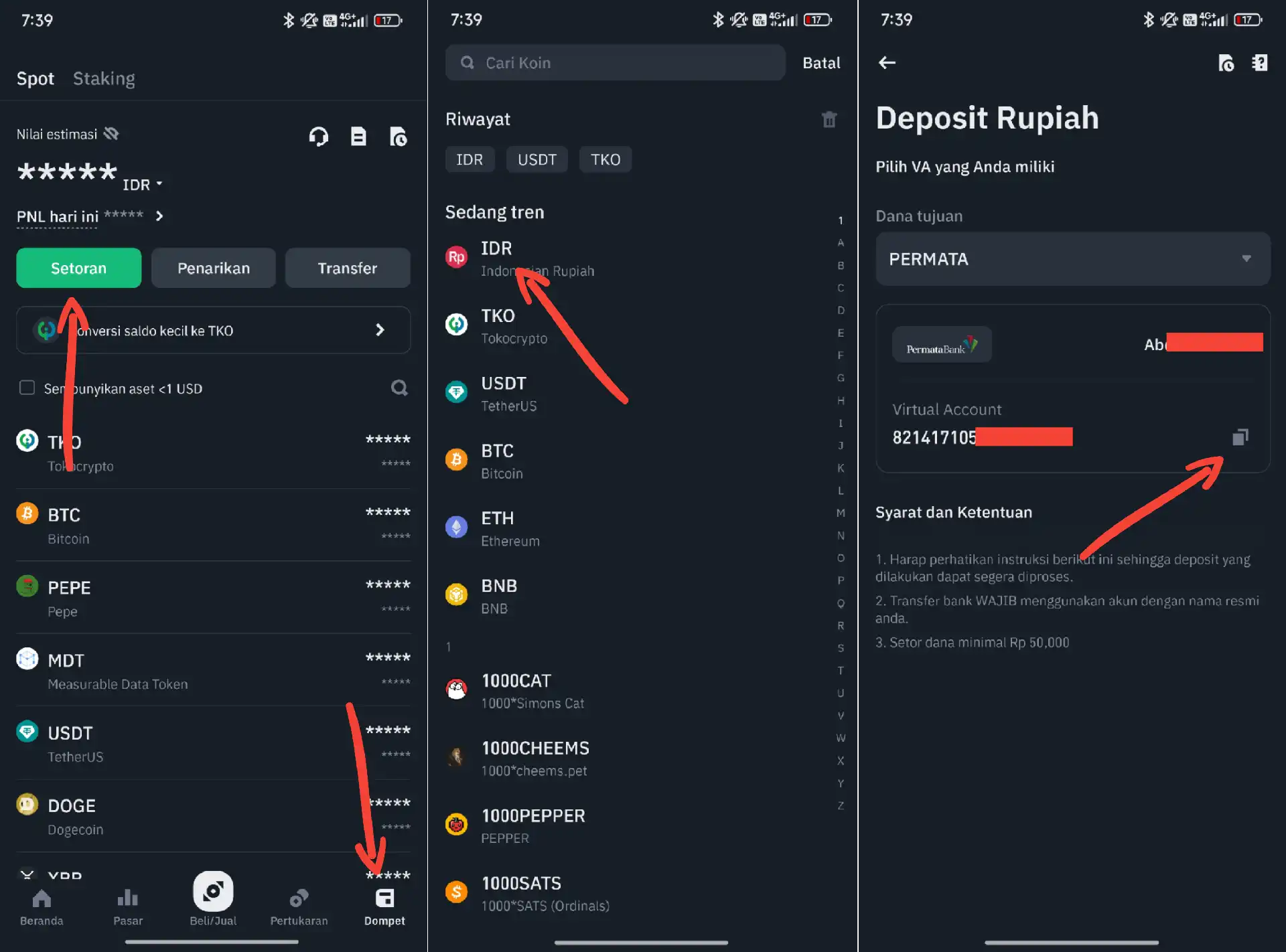Image resolution: width=1286 pixels, height=952 pixels.
Task: Expand PNL hari ini details chevron
Action: [x=159, y=216]
